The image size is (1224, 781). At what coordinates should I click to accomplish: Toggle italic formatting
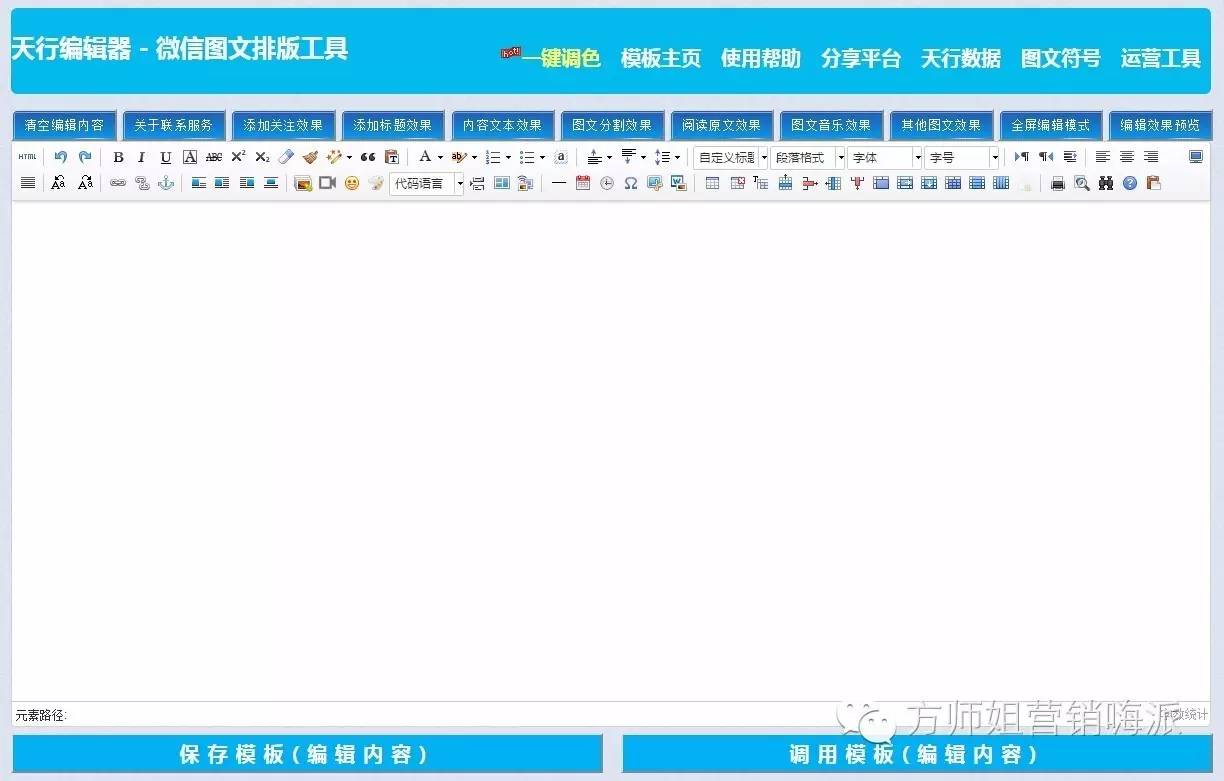pos(141,157)
